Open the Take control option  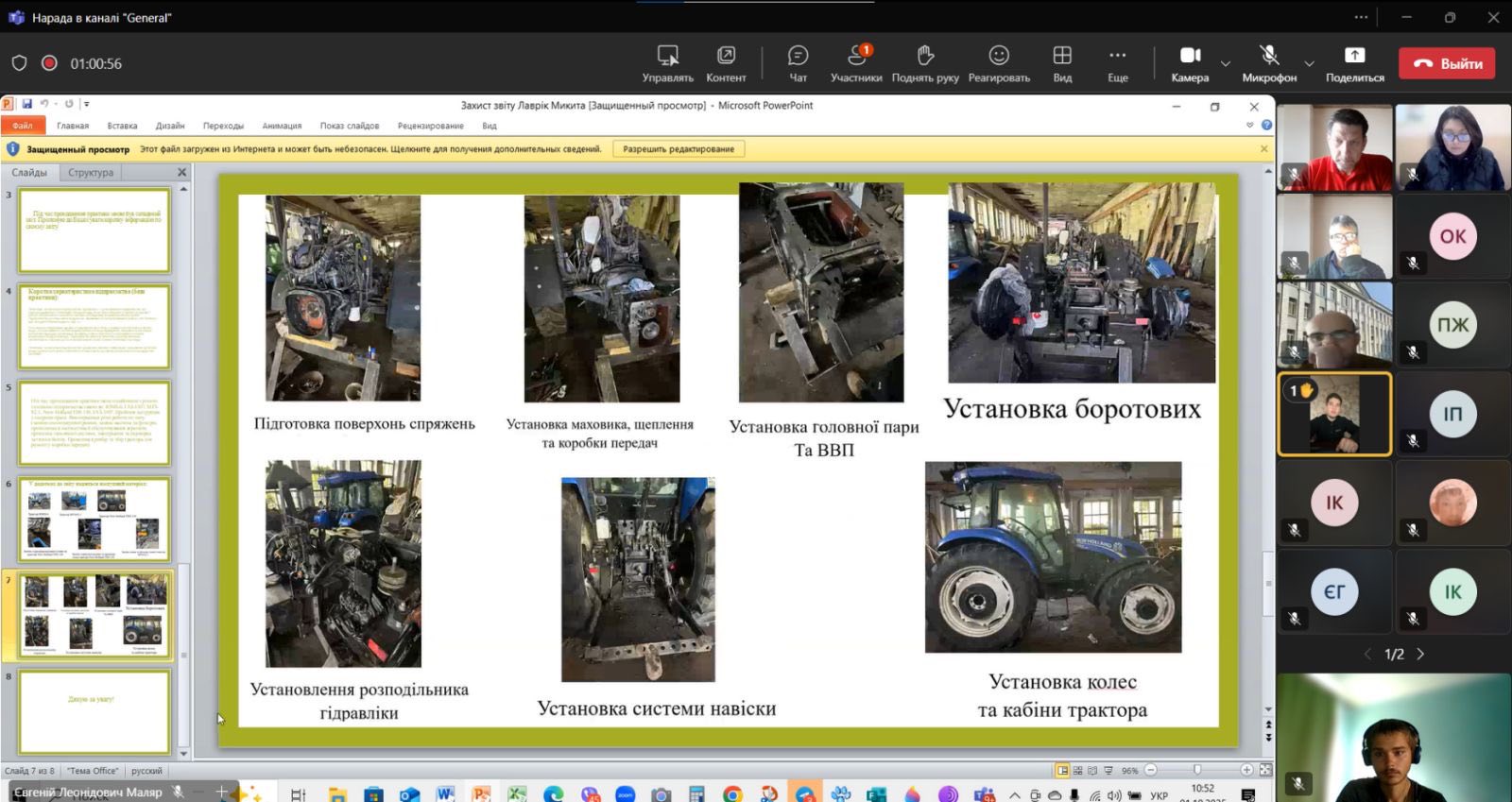coord(667,63)
